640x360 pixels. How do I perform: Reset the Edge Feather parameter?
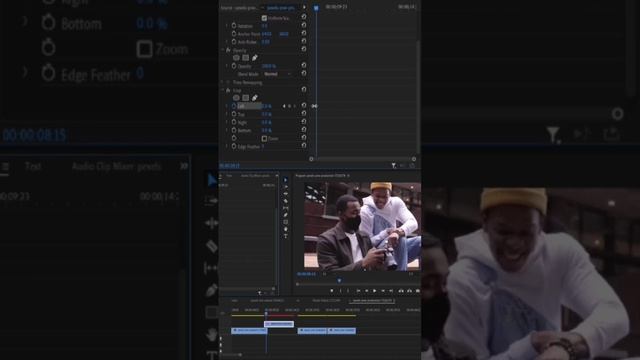coord(304,146)
